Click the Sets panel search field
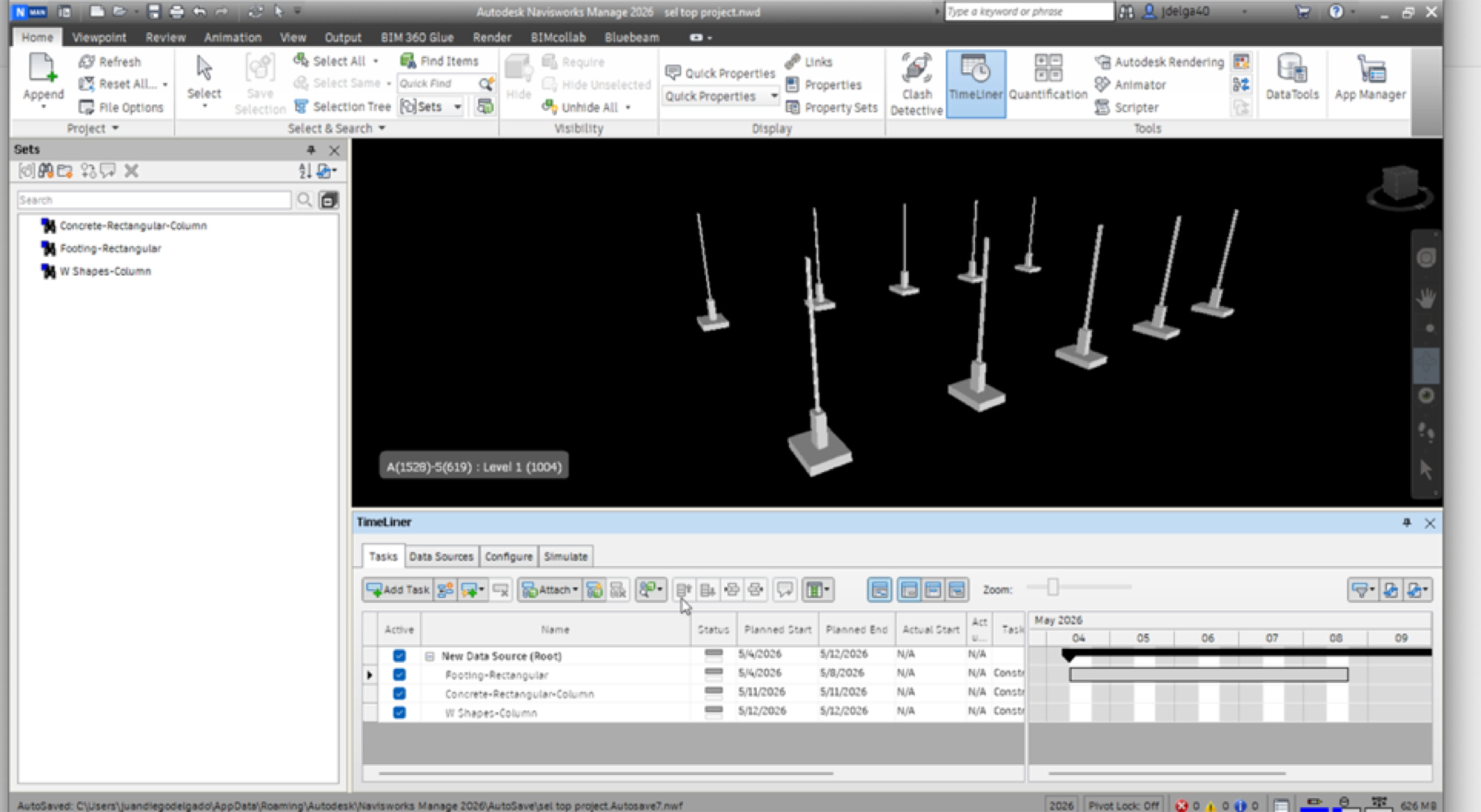 (x=154, y=200)
